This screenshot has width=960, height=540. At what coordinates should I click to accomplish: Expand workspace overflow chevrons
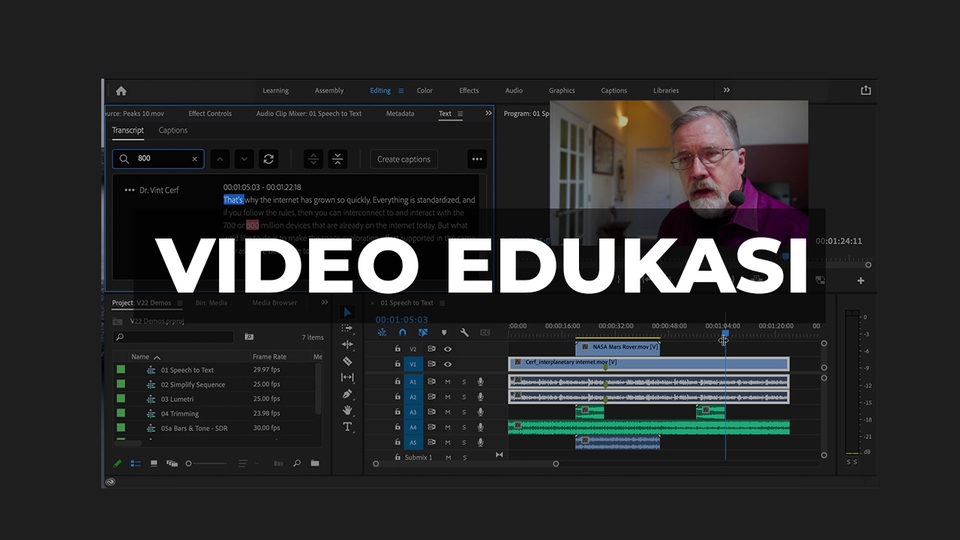click(x=726, y=90)
